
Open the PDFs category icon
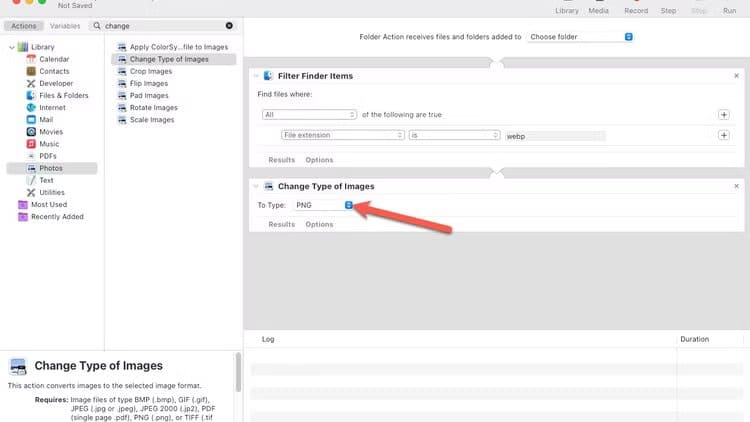click(x=31, y=156)
